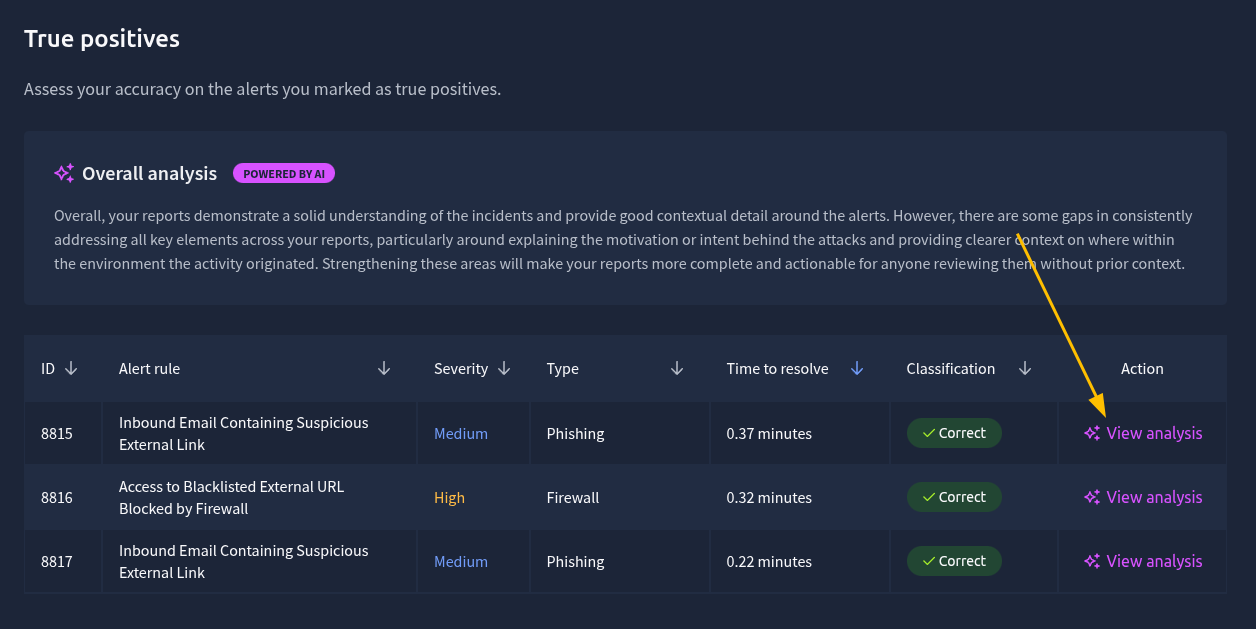
Task: Sort by Classification arrow icon
Action: (x=1025, y=369)
